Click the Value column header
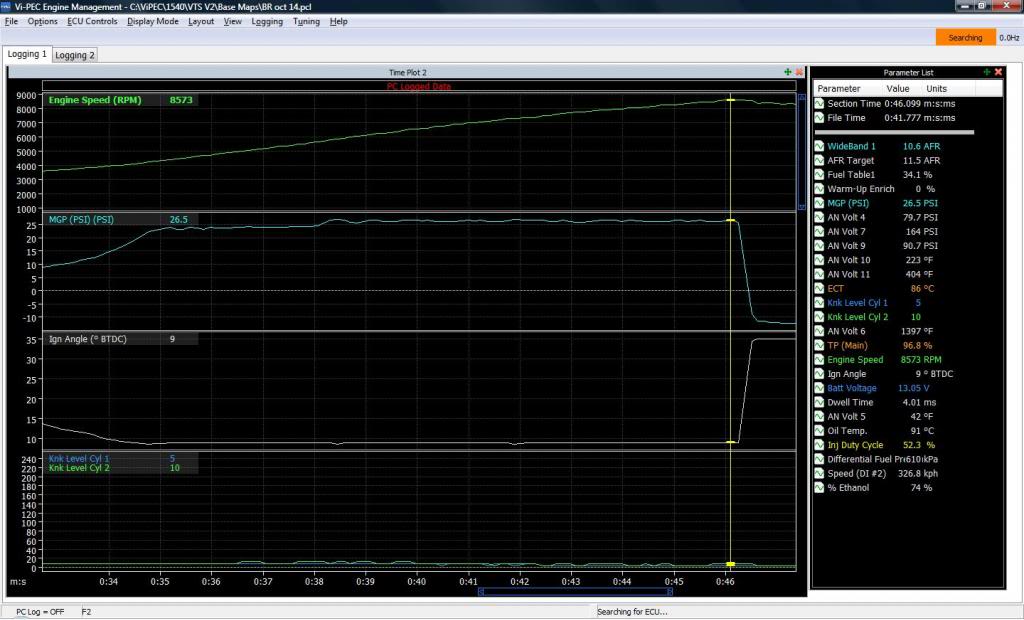This screenshot has width=1024, height=620. (897, 88)
